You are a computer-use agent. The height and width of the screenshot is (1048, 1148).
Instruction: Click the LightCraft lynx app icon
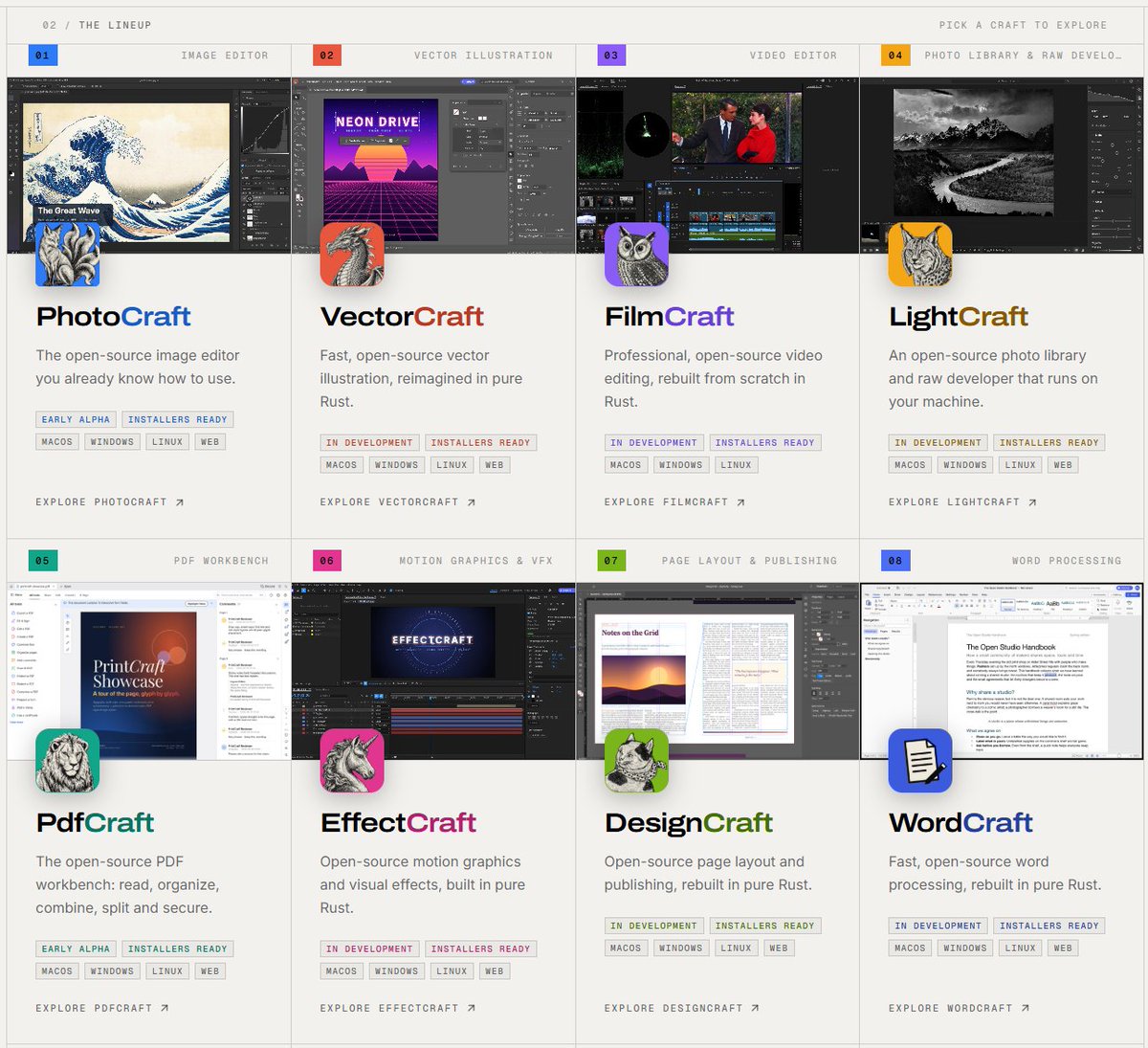(x=920, y=255)
